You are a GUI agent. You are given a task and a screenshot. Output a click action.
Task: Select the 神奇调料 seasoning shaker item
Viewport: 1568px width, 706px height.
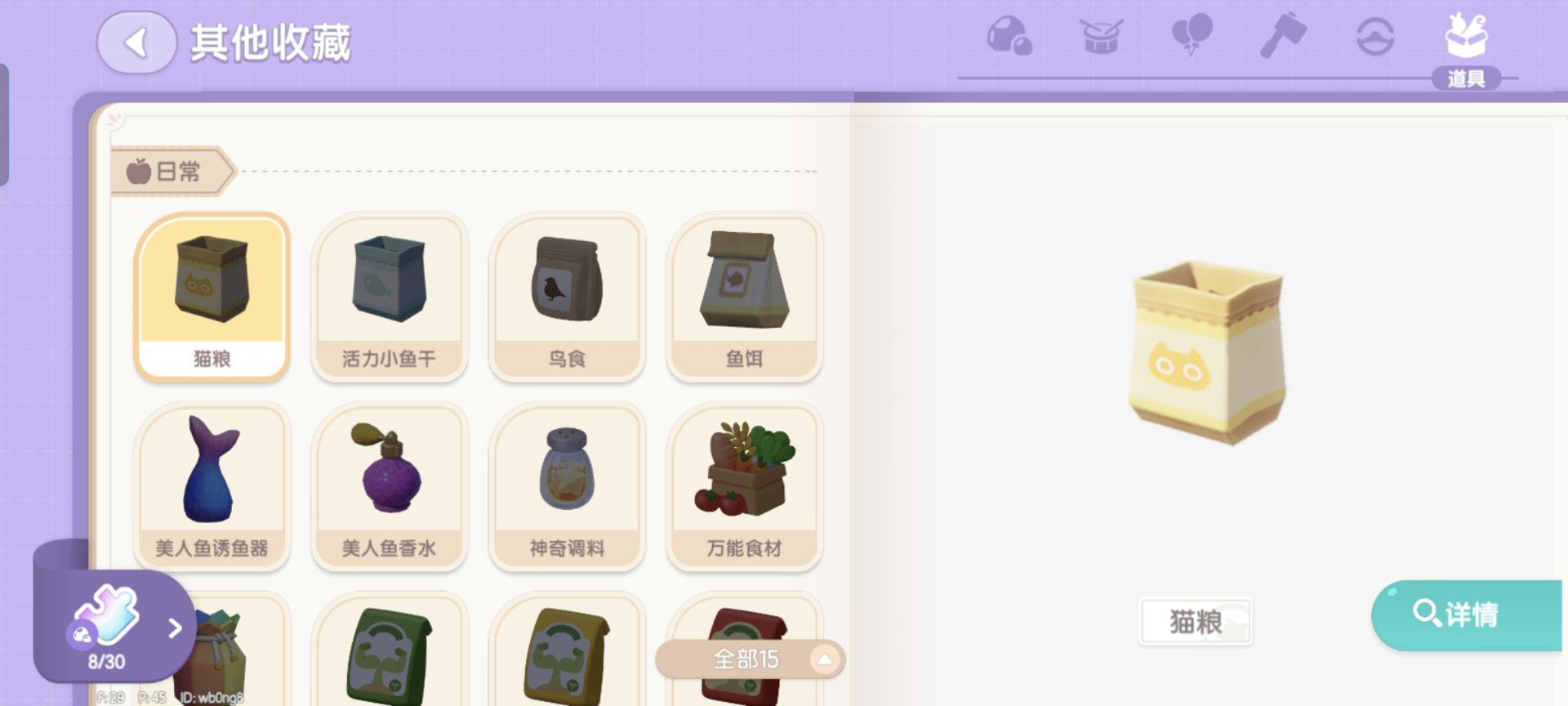click(567, 487)
